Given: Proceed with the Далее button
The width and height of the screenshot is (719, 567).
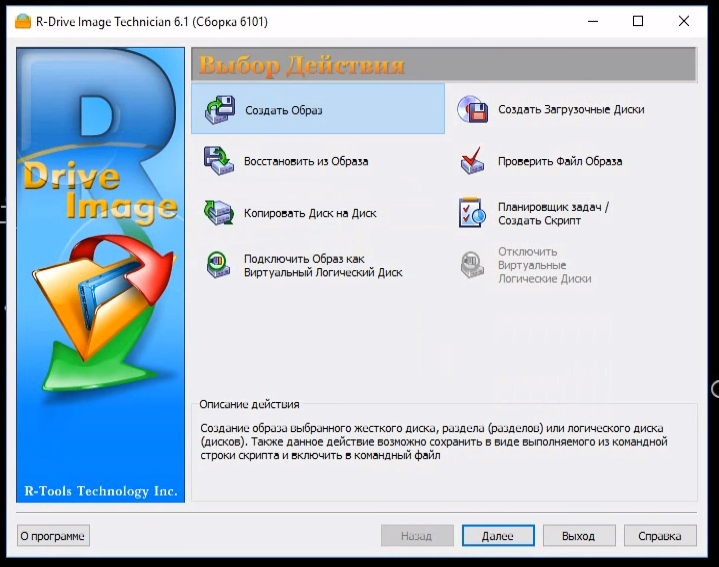Looking at the screenshot, I should point(498,536).
